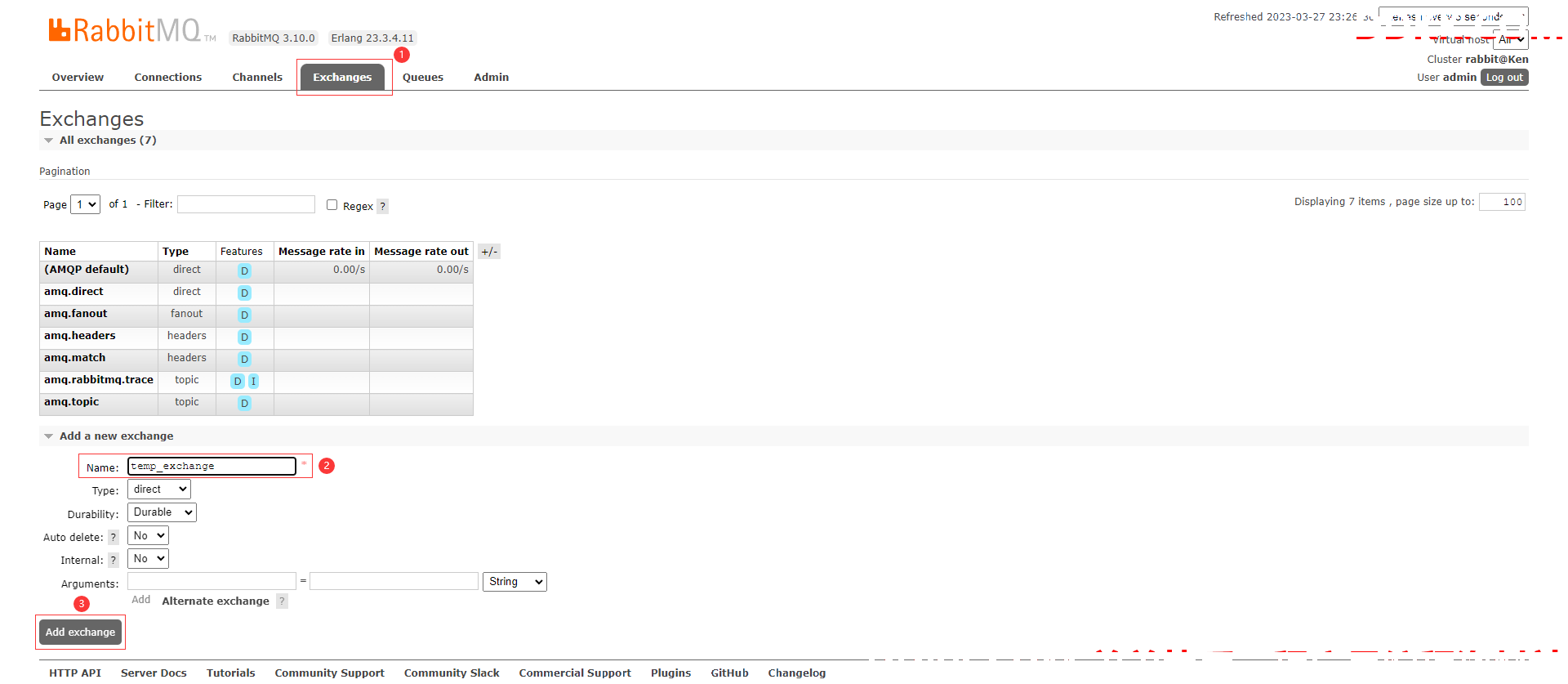Open the Auto delete dropdown

point(148,535)
